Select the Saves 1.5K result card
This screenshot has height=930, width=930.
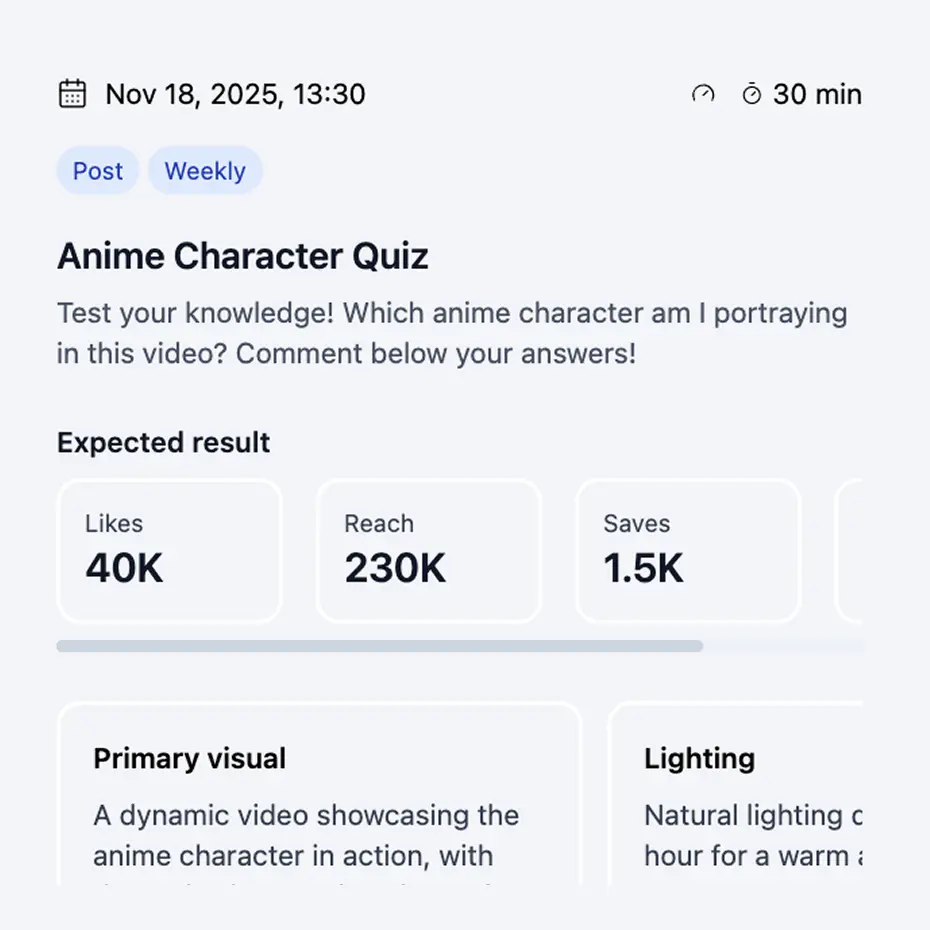(x=688, y=551)
